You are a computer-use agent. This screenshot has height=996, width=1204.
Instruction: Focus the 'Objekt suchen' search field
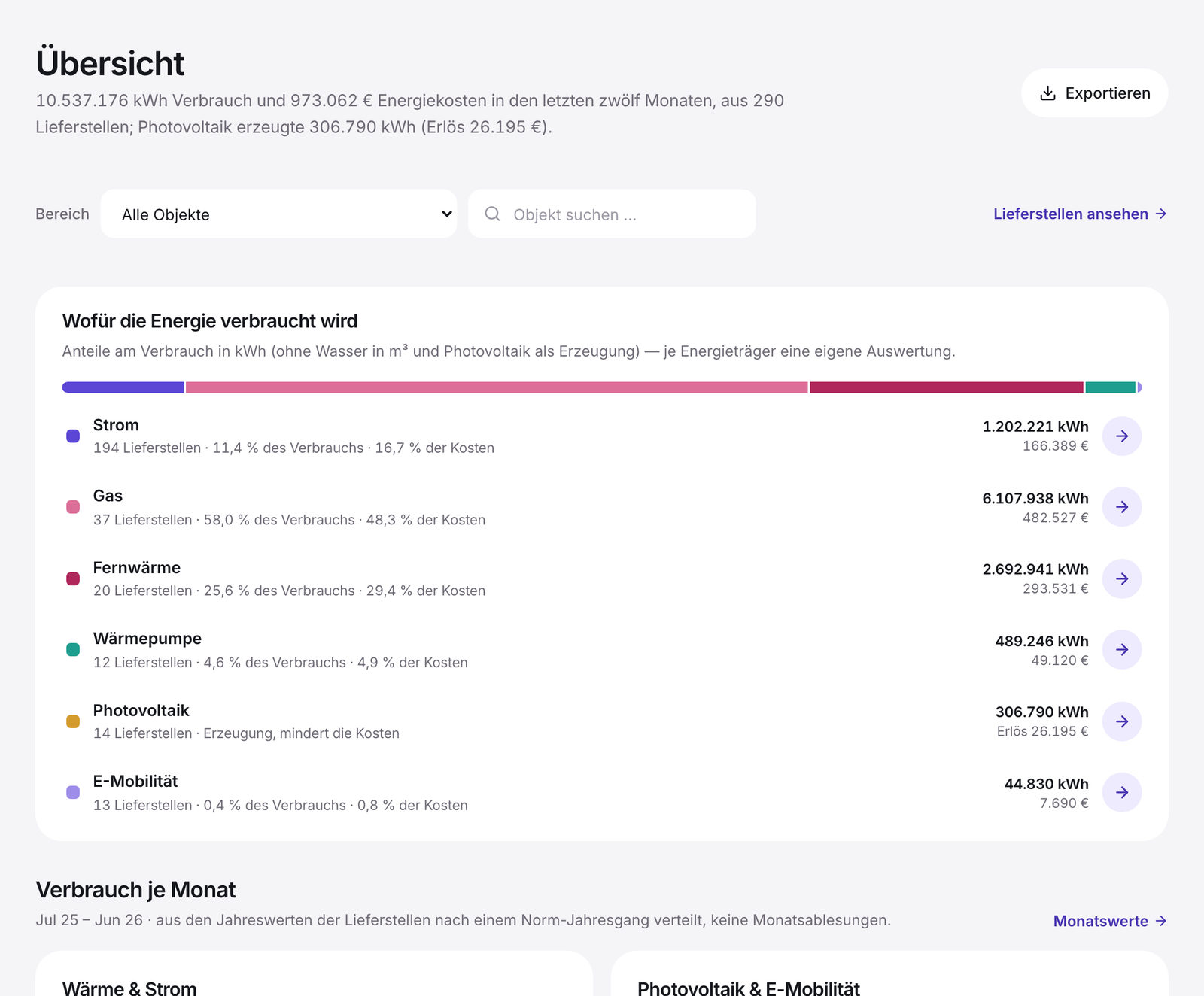click(x=612, y=214)
